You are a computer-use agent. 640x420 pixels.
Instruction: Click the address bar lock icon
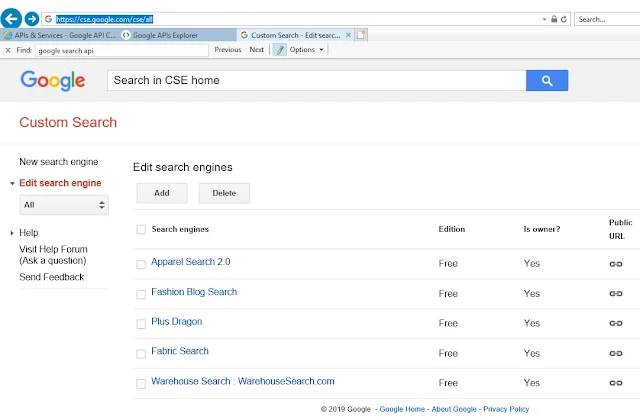(554, 19)
